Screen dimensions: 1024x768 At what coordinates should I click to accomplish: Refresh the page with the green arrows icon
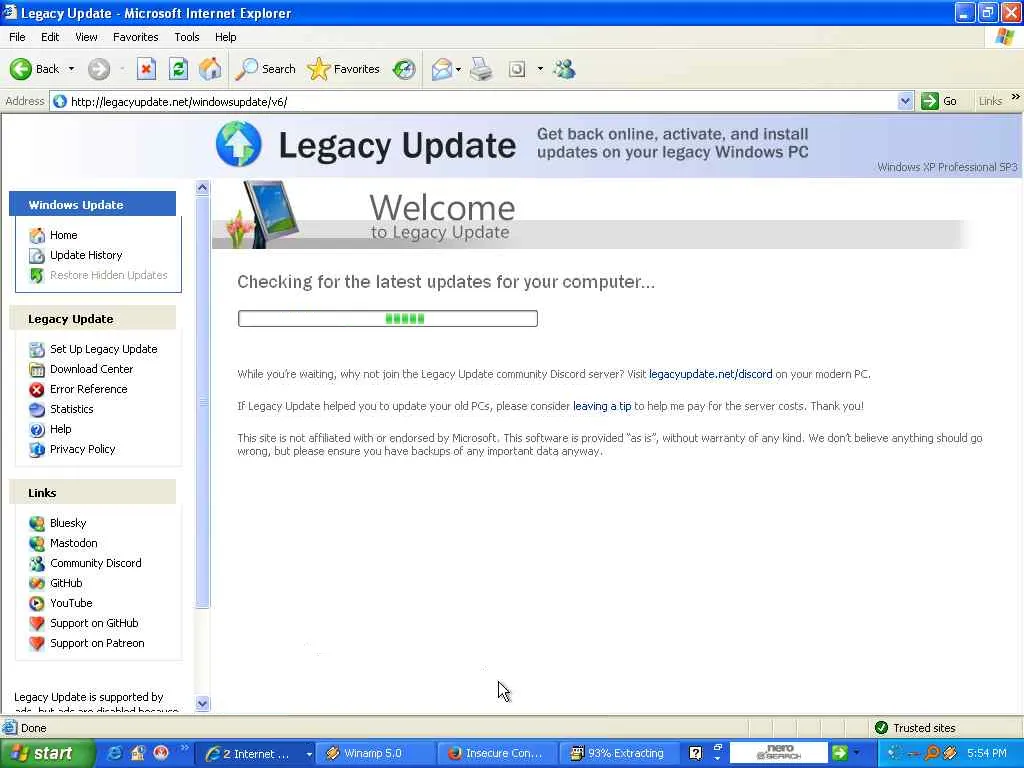pos(178,69)
